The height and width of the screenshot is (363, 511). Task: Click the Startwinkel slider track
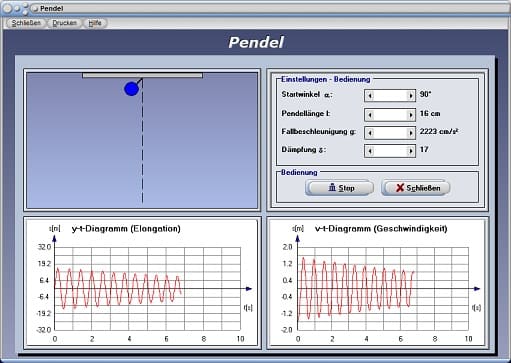[x=390, y=96]
